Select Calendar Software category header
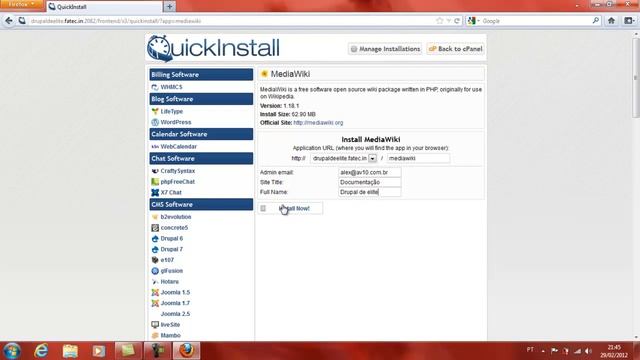This screenshot has height=360, width=640. pos(201,134)
